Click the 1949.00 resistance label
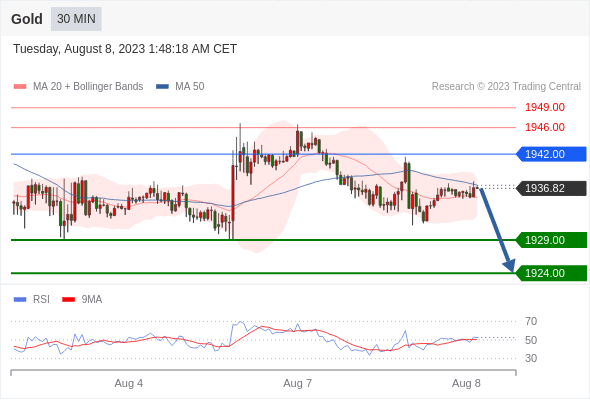The height and width of the screenshot is (400, 590). pos(545,108)
